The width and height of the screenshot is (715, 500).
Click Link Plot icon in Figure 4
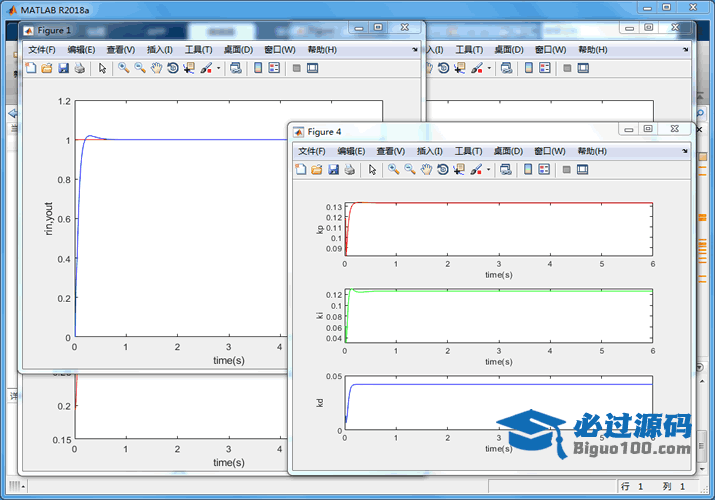(x=505, y=170)
